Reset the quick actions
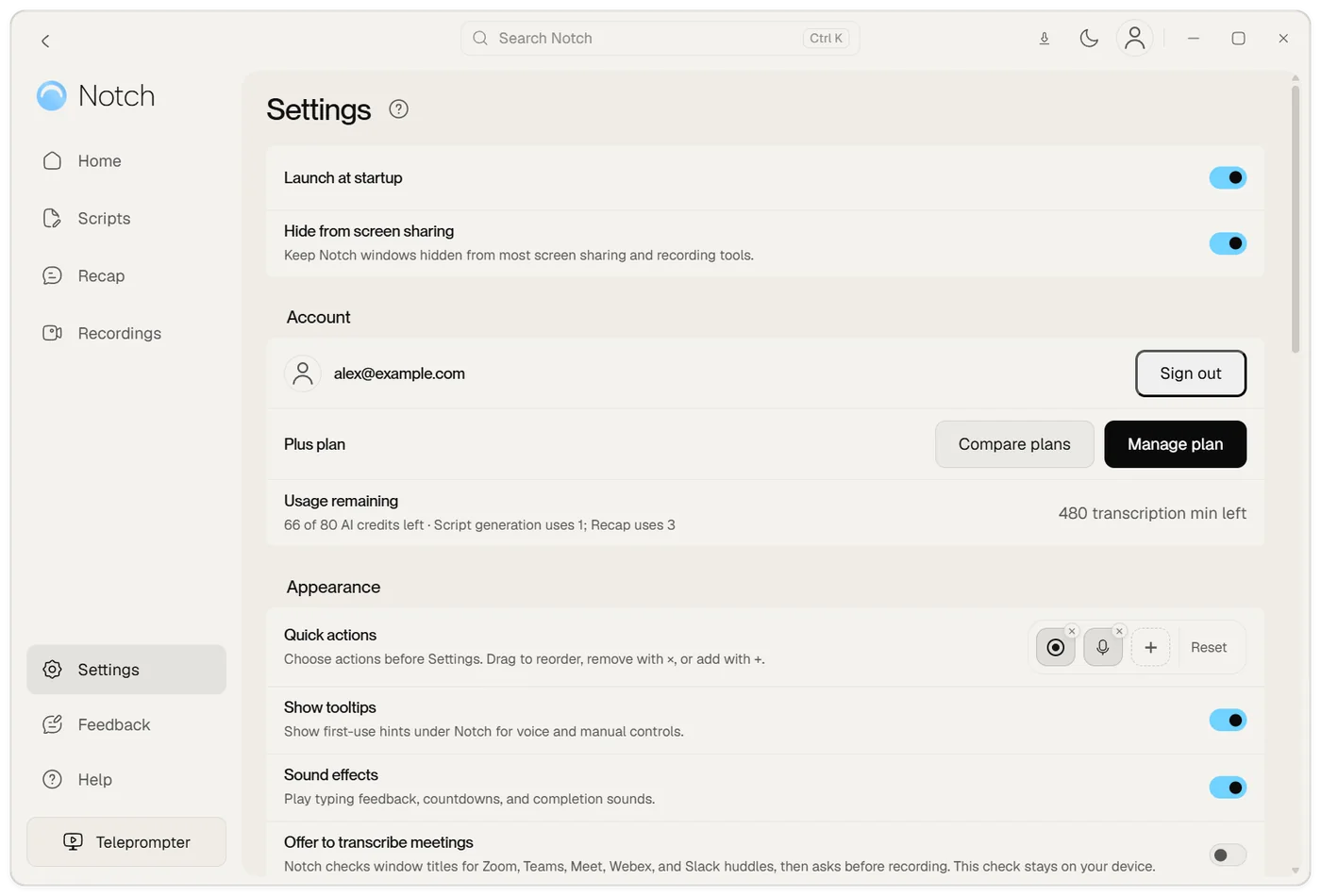1321x896 pixels. tap(1209, 647)
